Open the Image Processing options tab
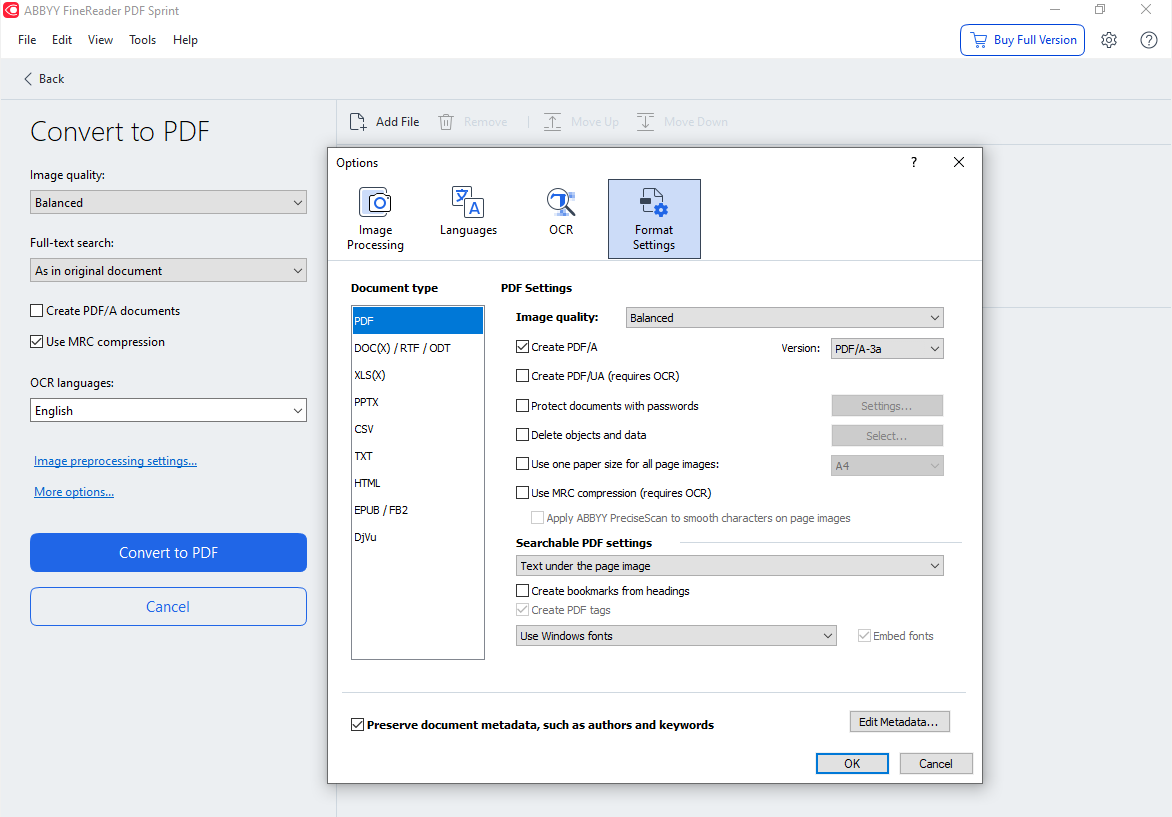Image resolution: width=1172 pixels, height=817 pixels. coord(375,218)
